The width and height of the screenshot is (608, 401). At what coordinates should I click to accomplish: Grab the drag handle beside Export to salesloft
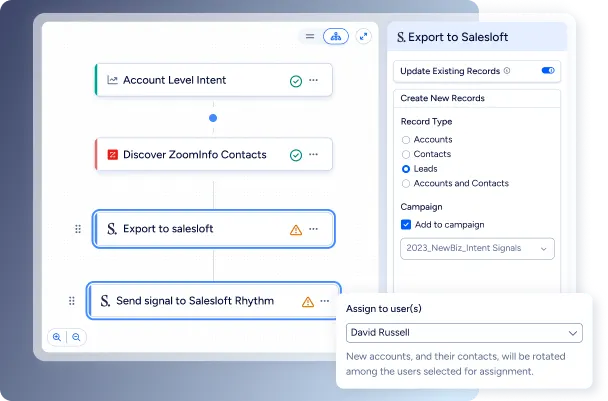point(78,229)
